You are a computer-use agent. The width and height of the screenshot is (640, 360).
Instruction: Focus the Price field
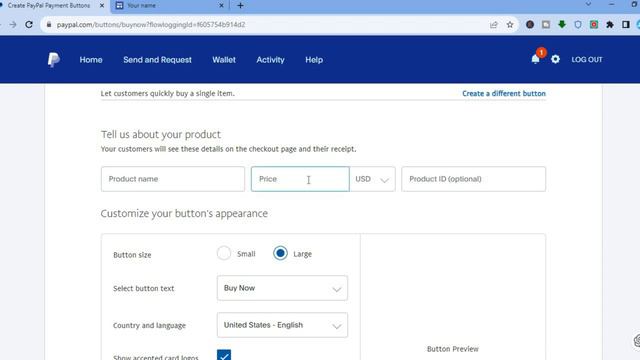point(300,179)
